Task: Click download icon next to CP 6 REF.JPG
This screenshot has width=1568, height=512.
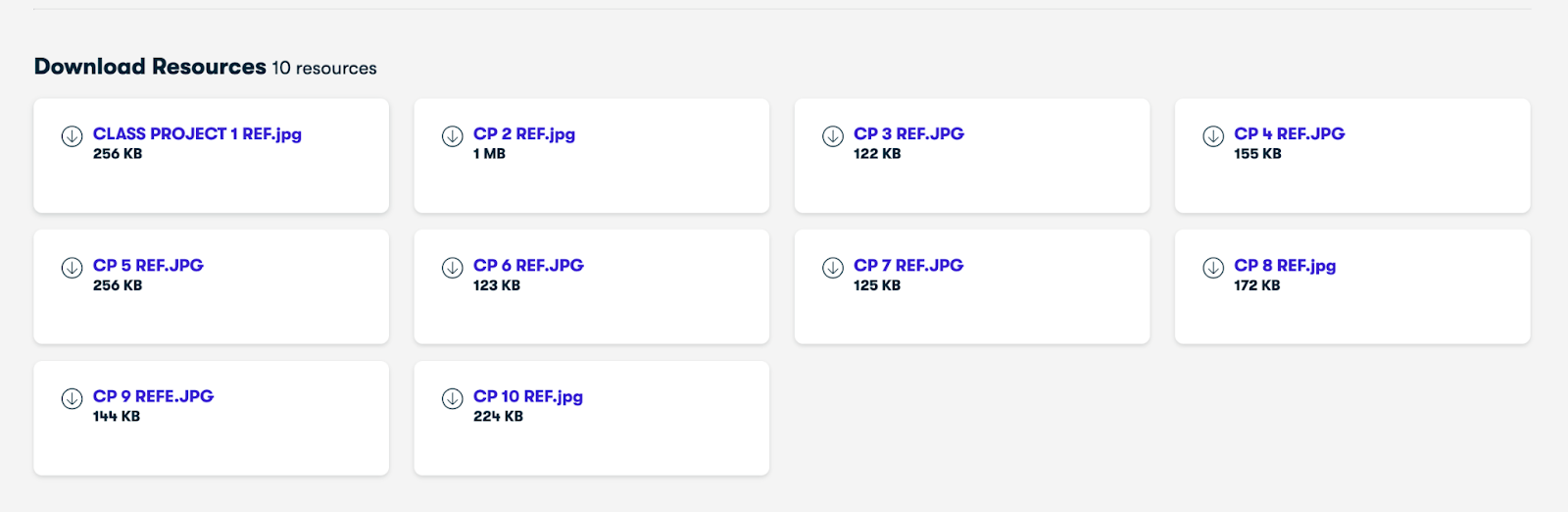Action: point(452,268)
